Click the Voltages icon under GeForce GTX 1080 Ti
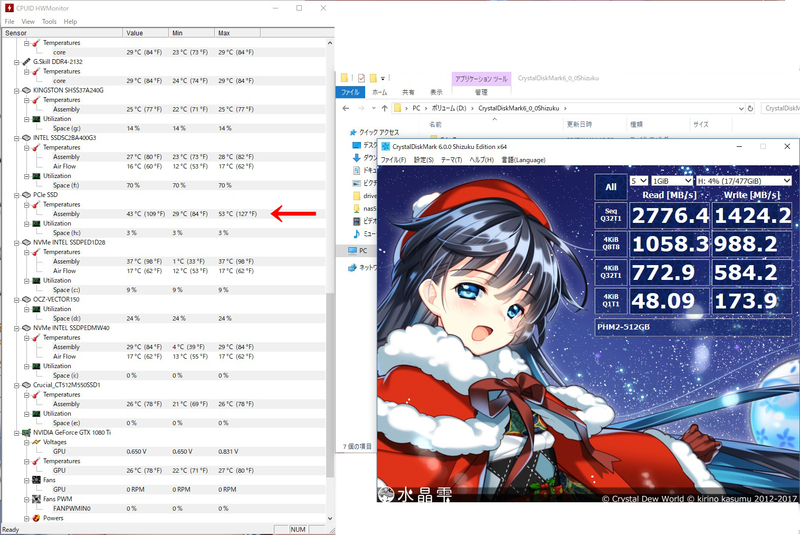 click(36, 442)
